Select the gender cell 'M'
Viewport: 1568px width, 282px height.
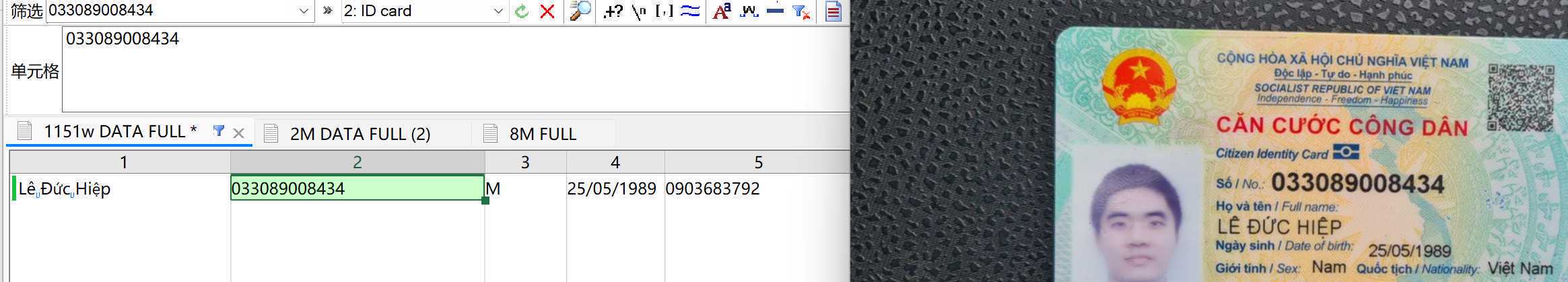525,188
